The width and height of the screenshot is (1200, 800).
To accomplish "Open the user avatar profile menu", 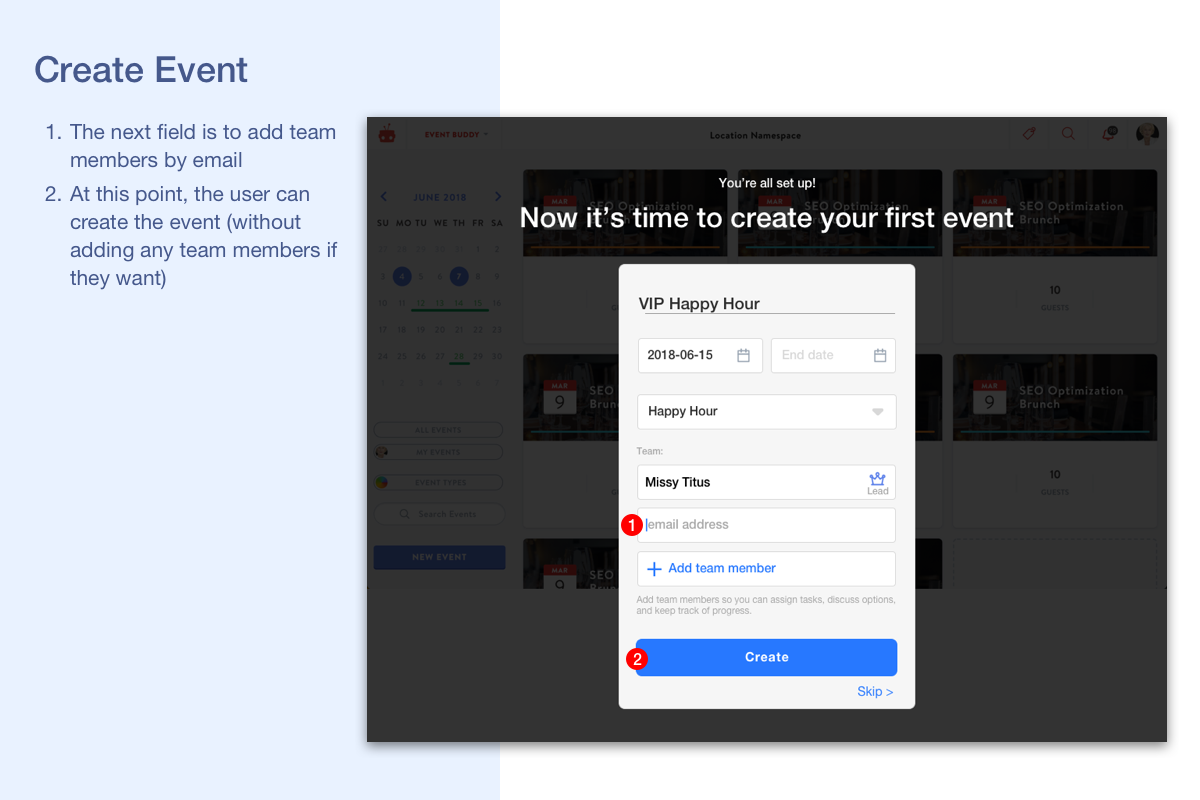I will 1147,134.
